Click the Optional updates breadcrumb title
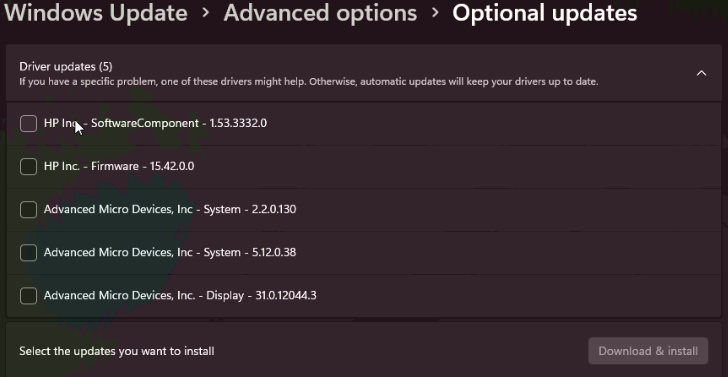The image size is (728, 377). [544, 13]
